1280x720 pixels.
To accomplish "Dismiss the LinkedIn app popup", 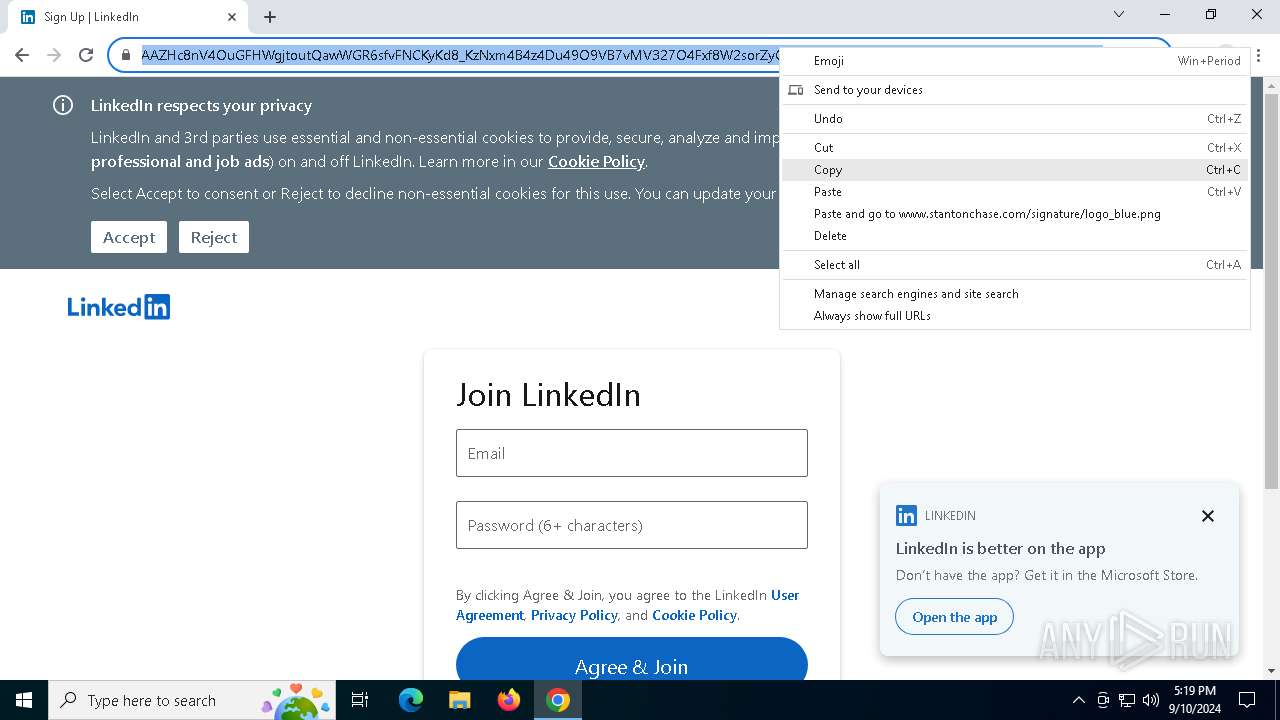I will click(x=1208, y=516).
